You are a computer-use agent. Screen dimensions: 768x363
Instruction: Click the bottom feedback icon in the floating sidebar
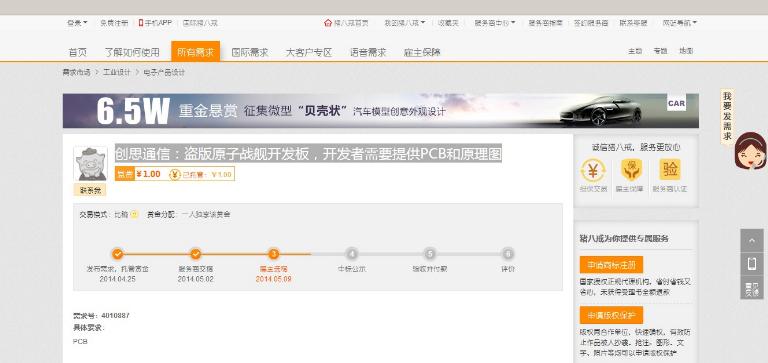[x=752, y=288]
